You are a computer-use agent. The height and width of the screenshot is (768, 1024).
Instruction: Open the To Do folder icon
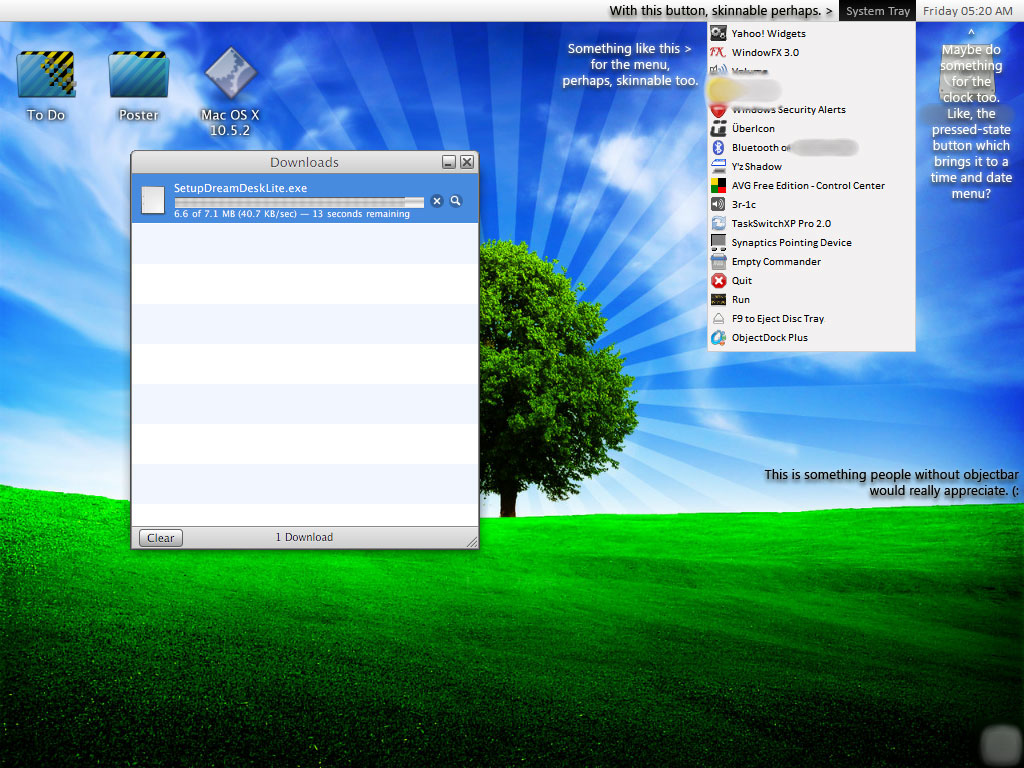click(x=46, y=74)
